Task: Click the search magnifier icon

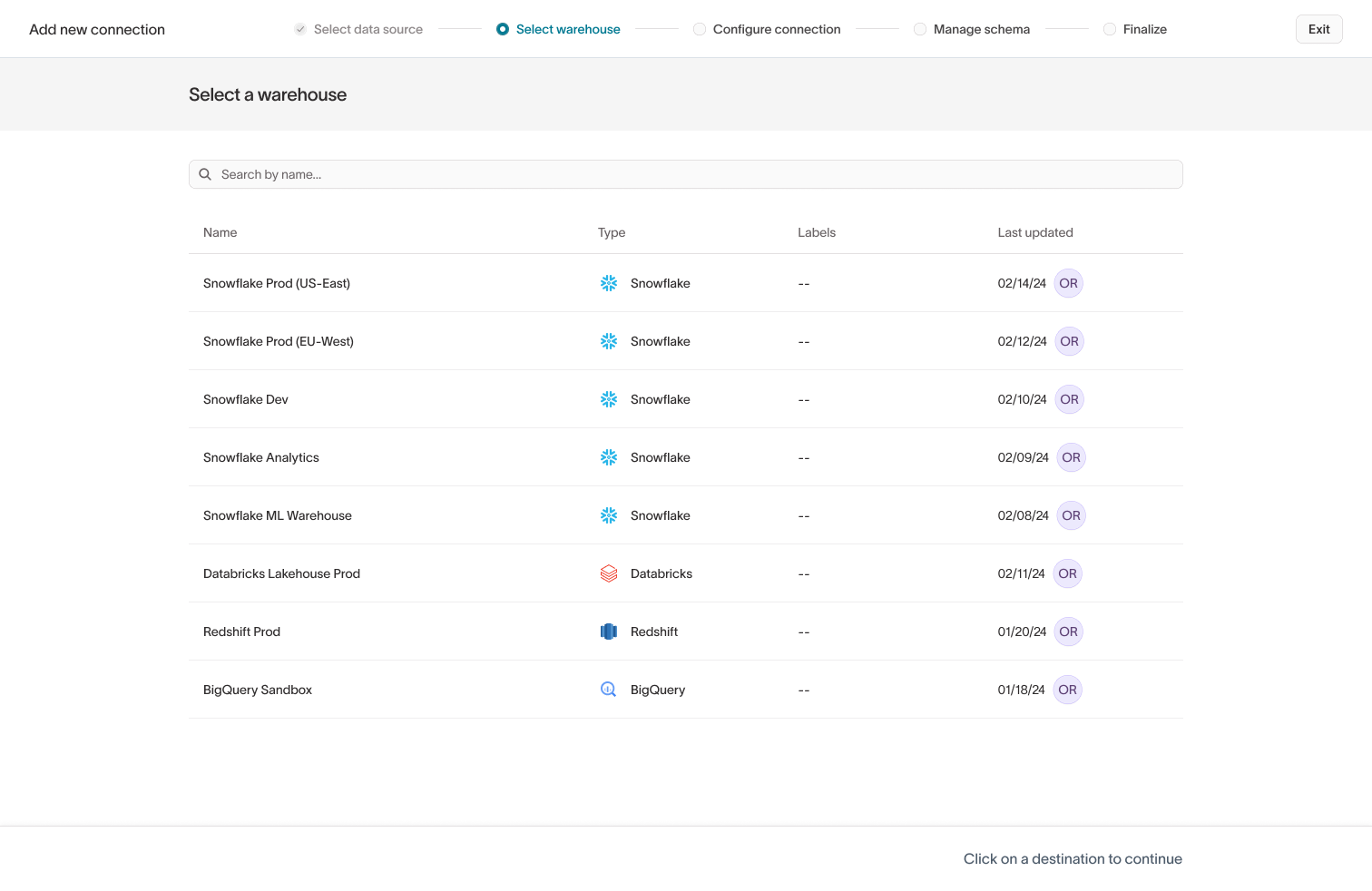Action: click(205, 174)
